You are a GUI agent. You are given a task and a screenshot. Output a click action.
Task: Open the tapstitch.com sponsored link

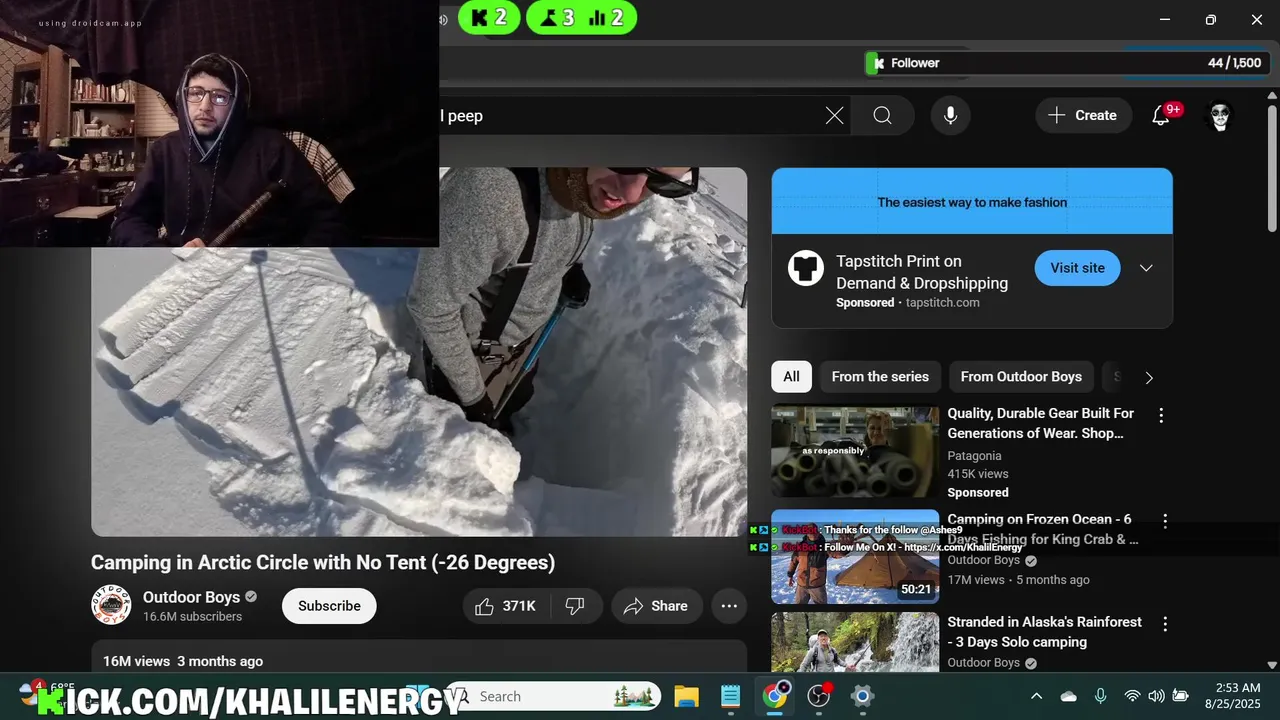[x=942, y=303]
